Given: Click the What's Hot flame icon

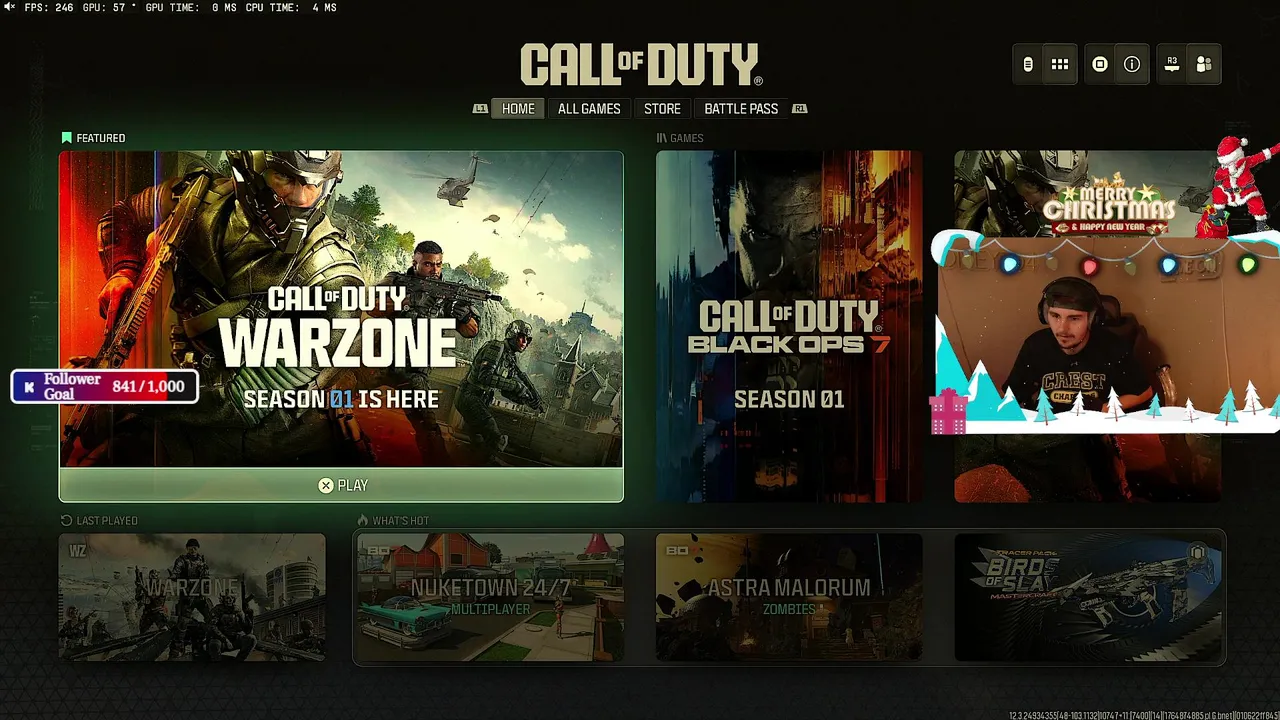Looking at the screenshot, I should click(362, 520).
